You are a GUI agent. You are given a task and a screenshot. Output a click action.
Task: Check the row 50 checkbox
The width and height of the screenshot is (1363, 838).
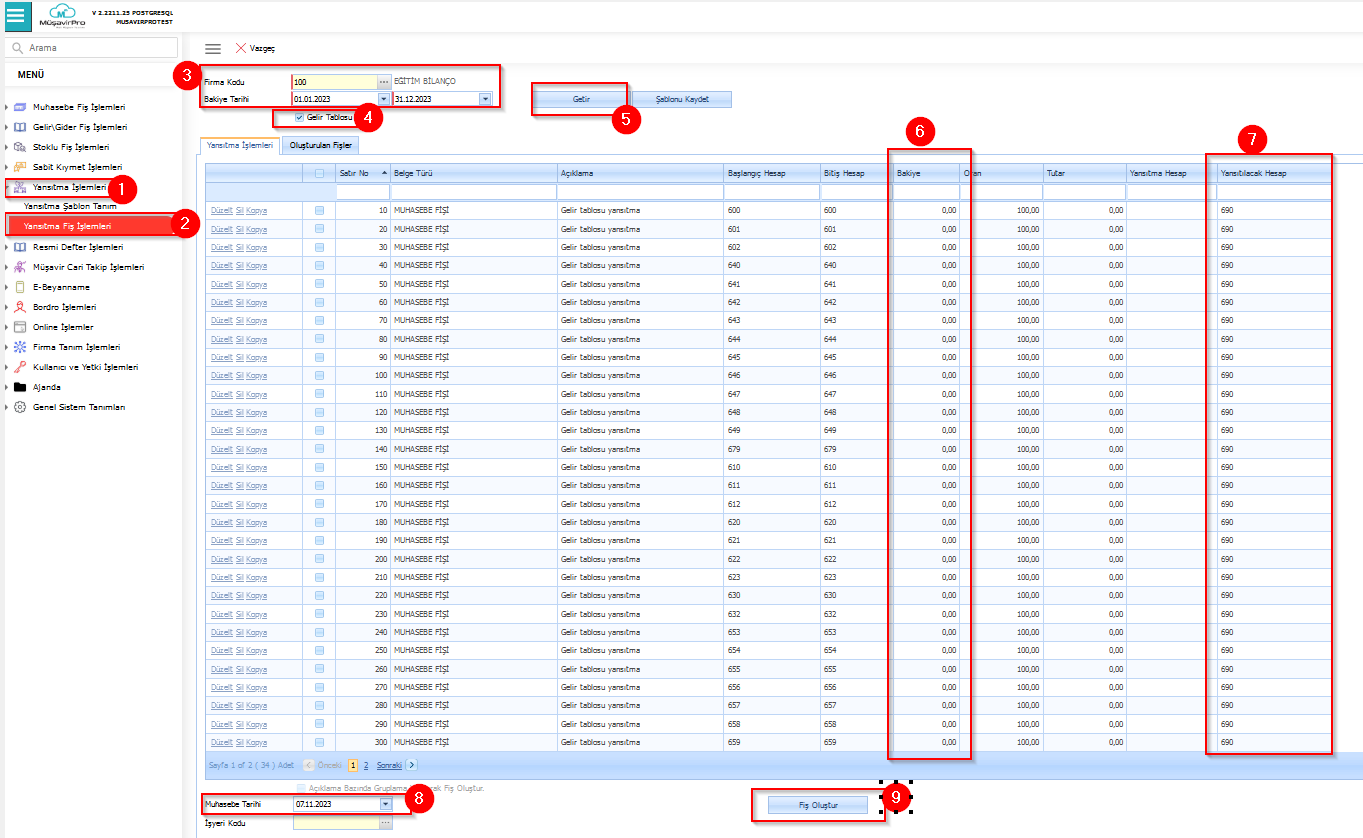(x=319, y=284)
